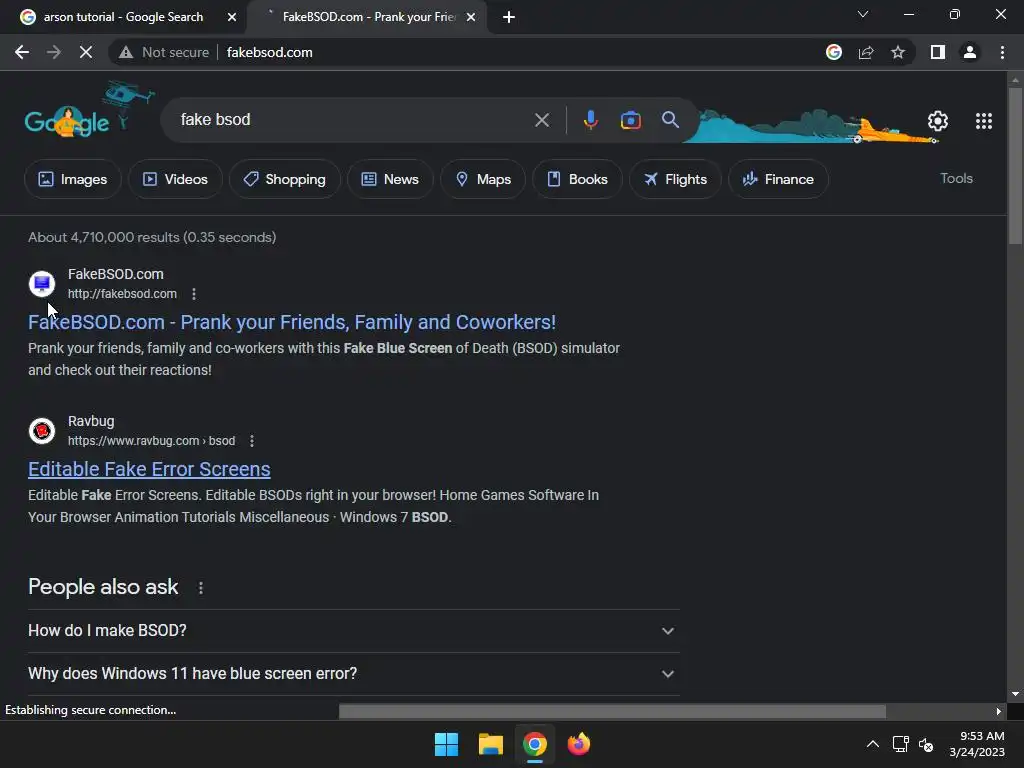Filter results by Shopping
Viewport: 1024px width, 768px height.
(284, 179)
